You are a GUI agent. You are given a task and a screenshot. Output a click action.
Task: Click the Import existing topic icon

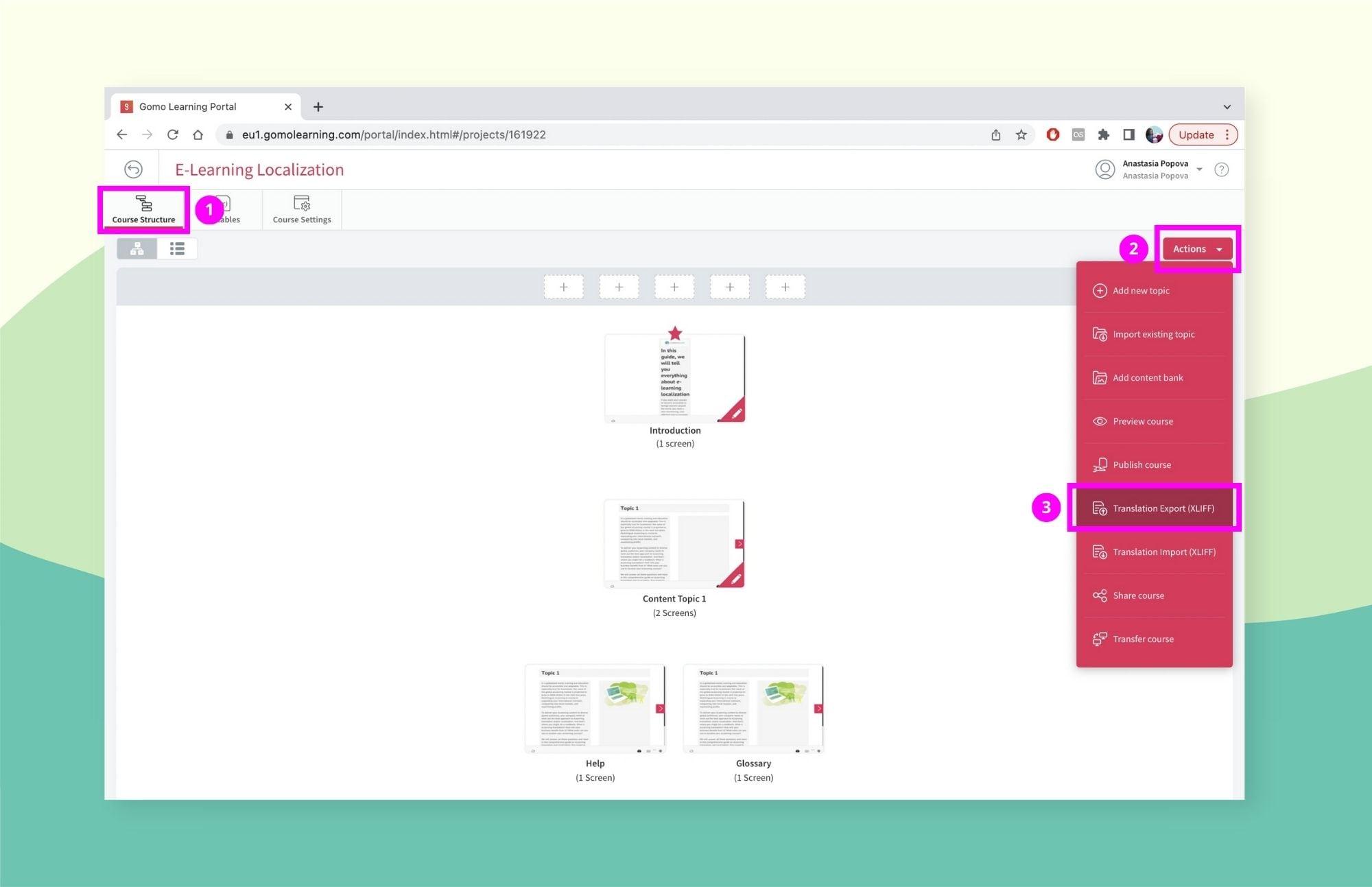point(1100,334)
